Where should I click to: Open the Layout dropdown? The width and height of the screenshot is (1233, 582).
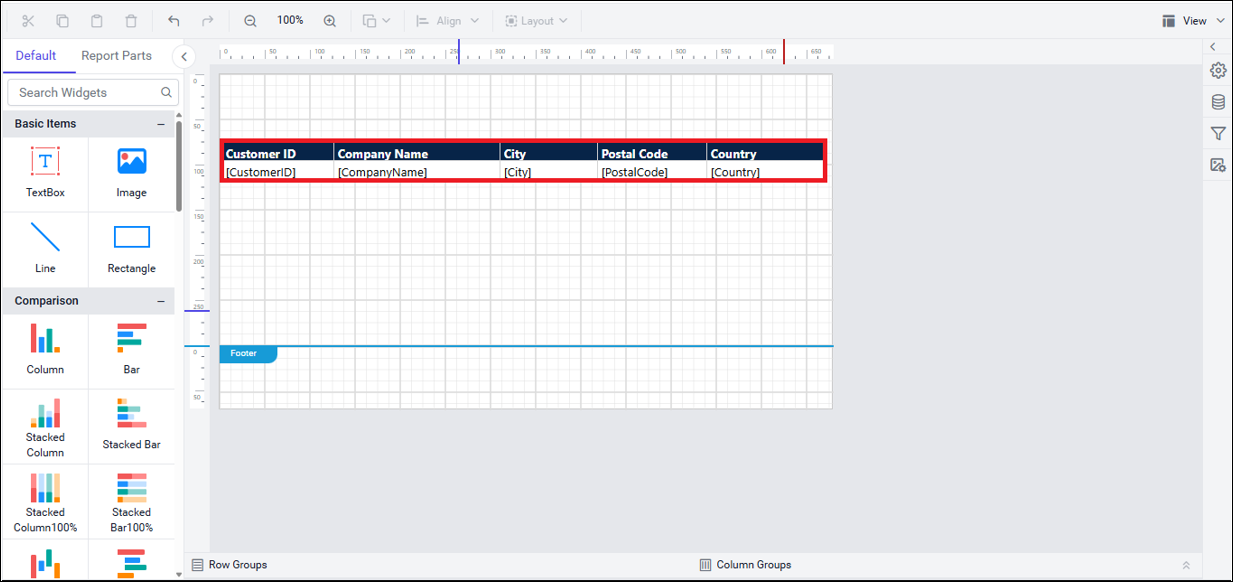tap(536, 19)
